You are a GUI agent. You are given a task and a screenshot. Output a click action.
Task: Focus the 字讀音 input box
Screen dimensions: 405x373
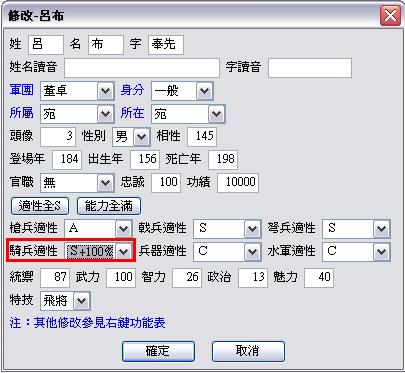(310, 68)
